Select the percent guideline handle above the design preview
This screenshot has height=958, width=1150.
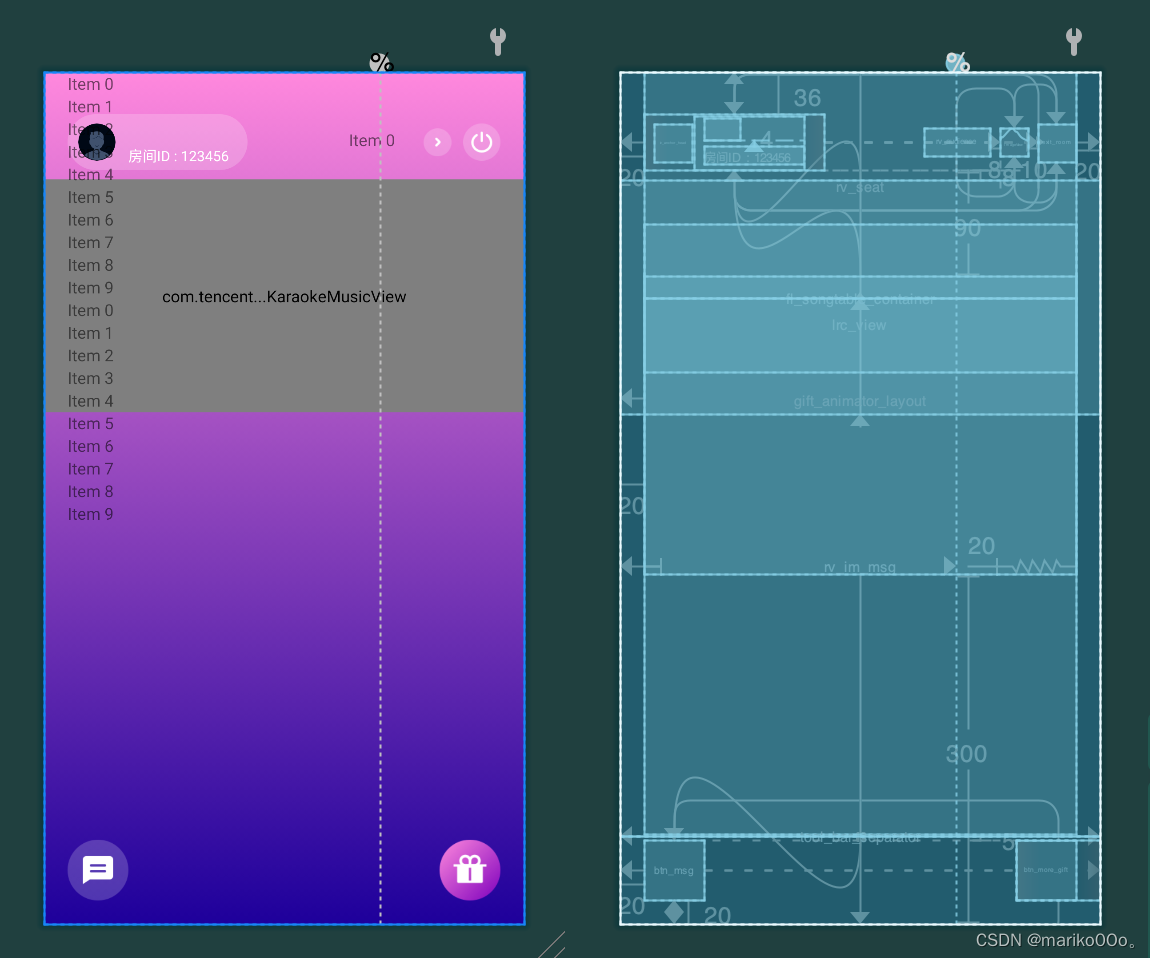(381, 62)
